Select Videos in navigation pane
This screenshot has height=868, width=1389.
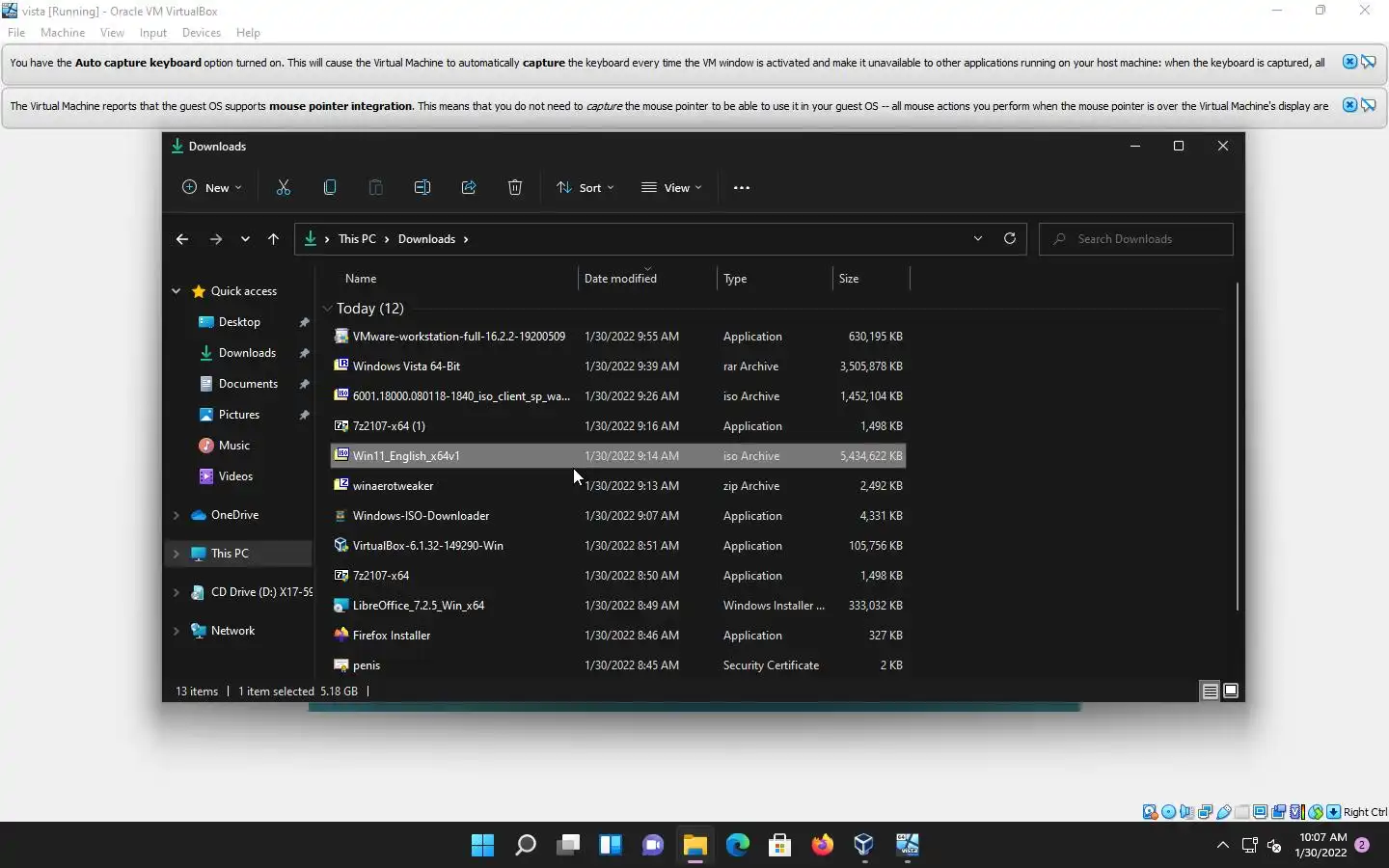point(235,476)
